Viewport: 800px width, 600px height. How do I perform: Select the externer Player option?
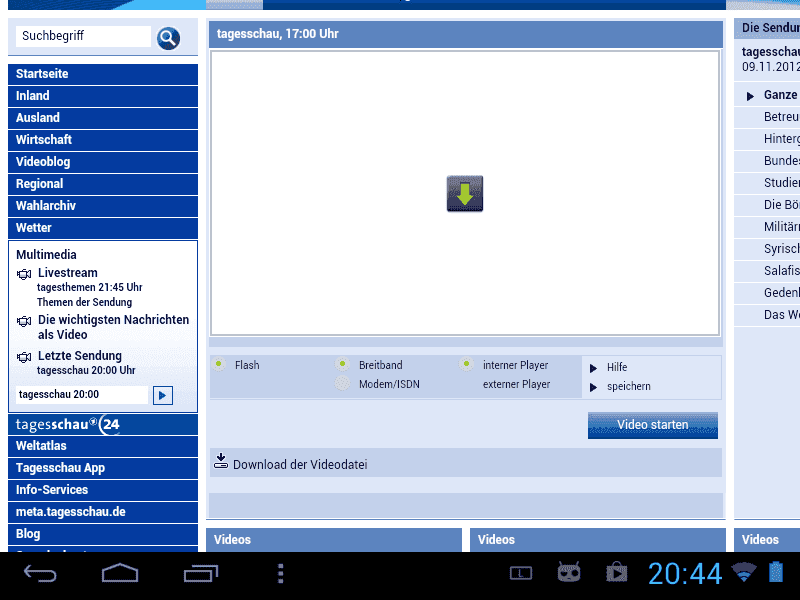(x=516, y=384)
